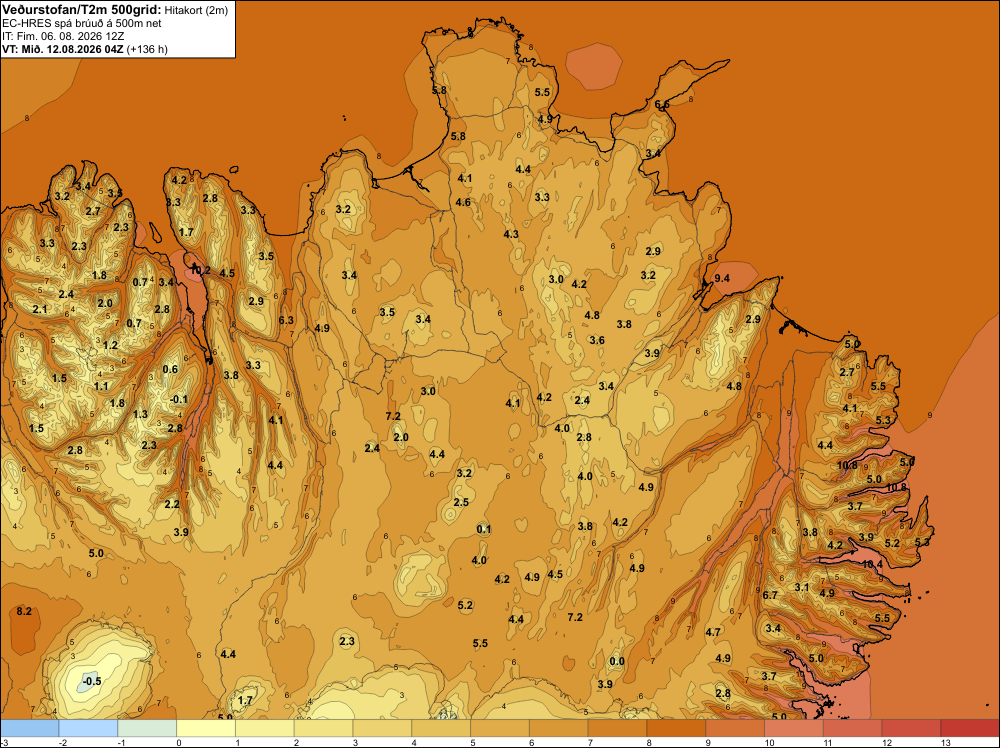Select the 9.4 coastal temperature reading
Image resolution: width=1000 pixels, height=748 pixels.
tap(721, 278)
